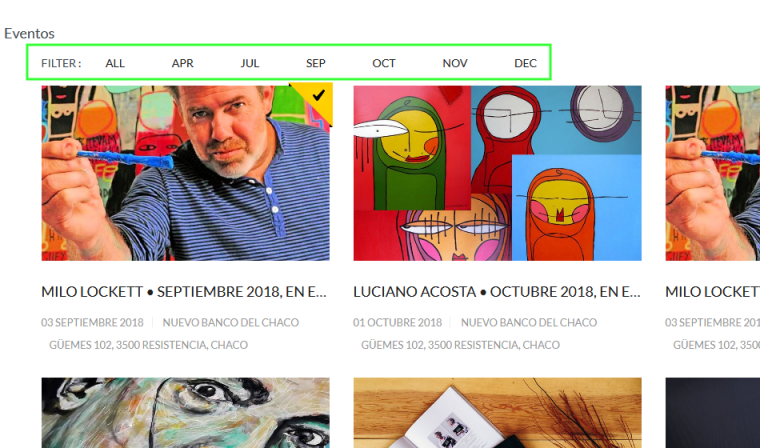Open Milo Lockett event photo

(x=186, y=173)
